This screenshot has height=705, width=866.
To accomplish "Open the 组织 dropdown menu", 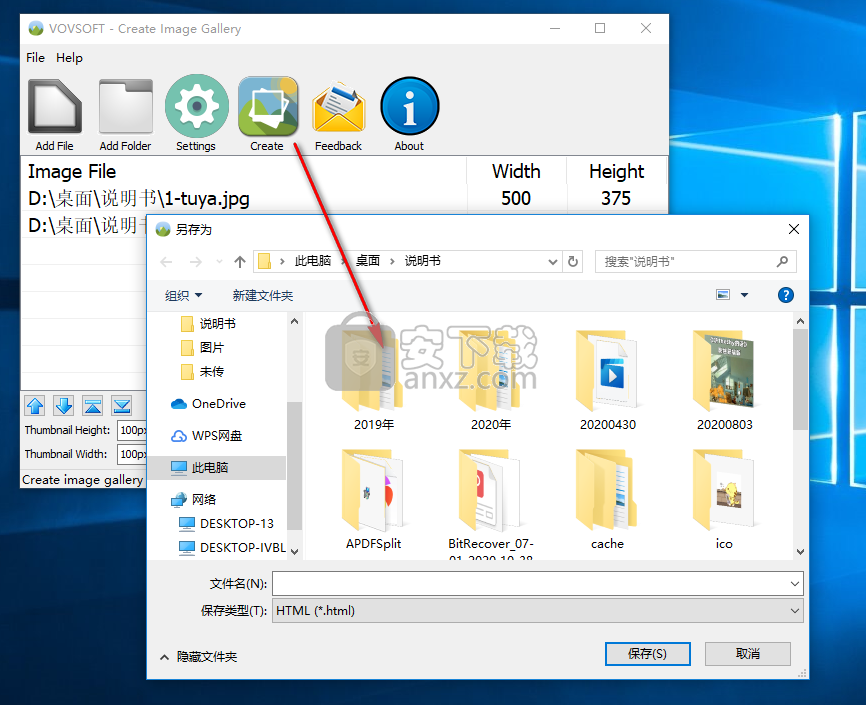I will pos(183,296).
